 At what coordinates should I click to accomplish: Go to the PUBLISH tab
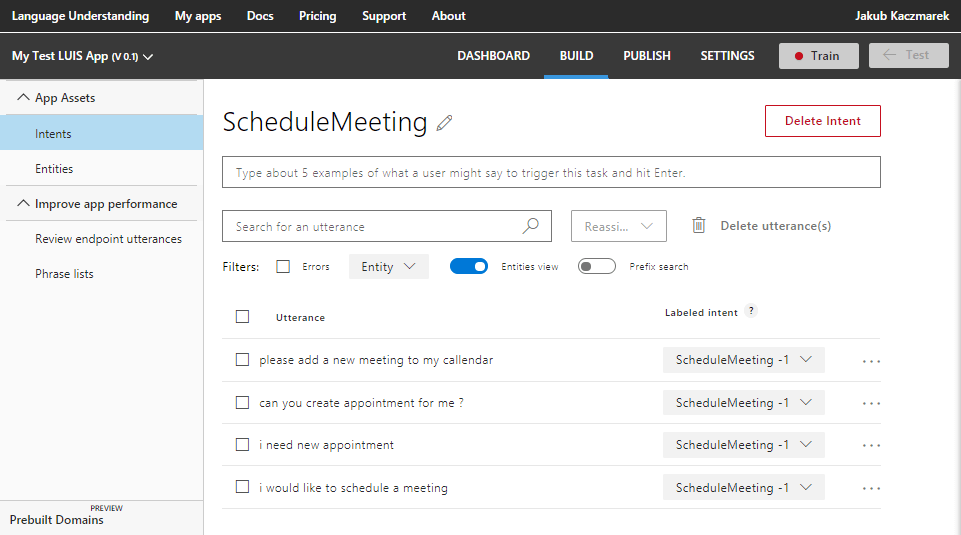(647, 56)
